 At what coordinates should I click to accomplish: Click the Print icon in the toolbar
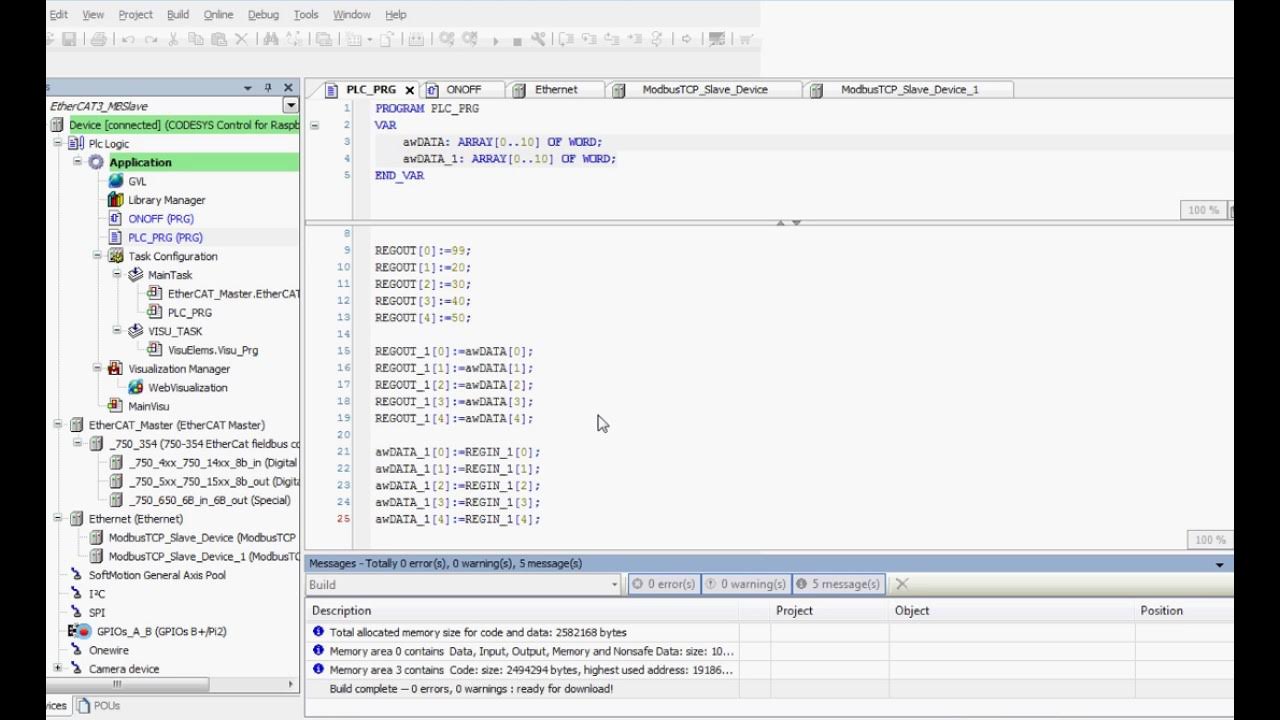pyautogui.click(x=98, y=39)
